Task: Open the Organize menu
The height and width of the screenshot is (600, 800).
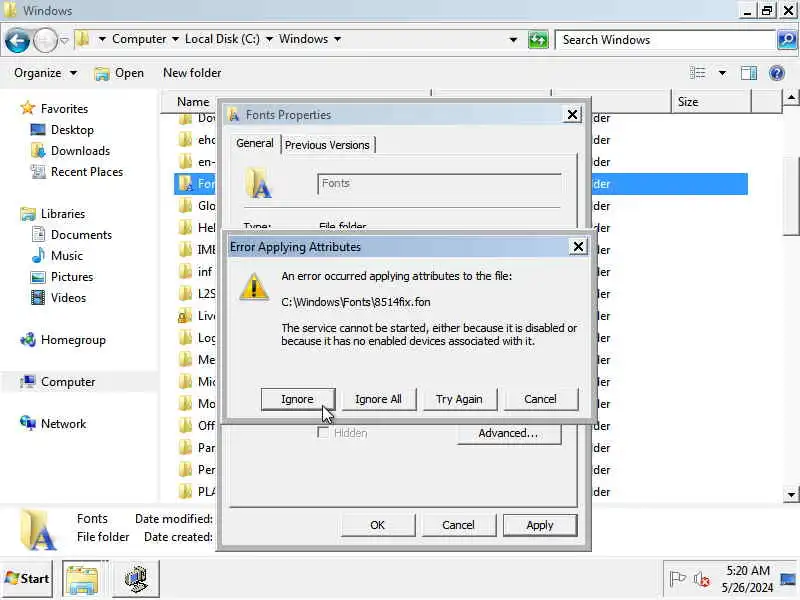Action: (x=45, y=73)
